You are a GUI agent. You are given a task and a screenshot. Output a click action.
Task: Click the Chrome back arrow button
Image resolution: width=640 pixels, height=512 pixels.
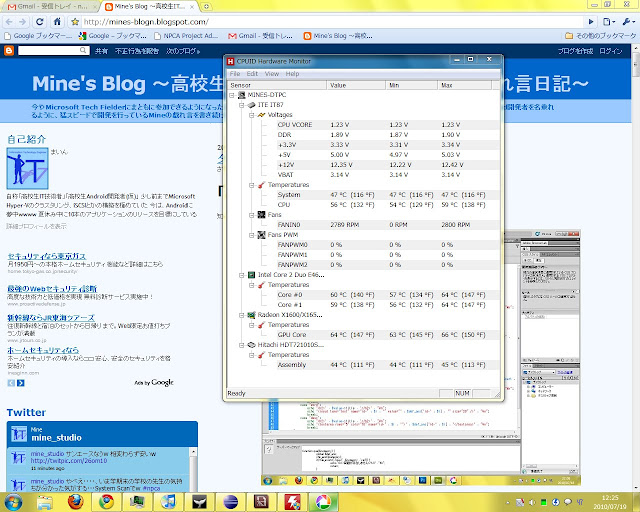pos(9,22)
